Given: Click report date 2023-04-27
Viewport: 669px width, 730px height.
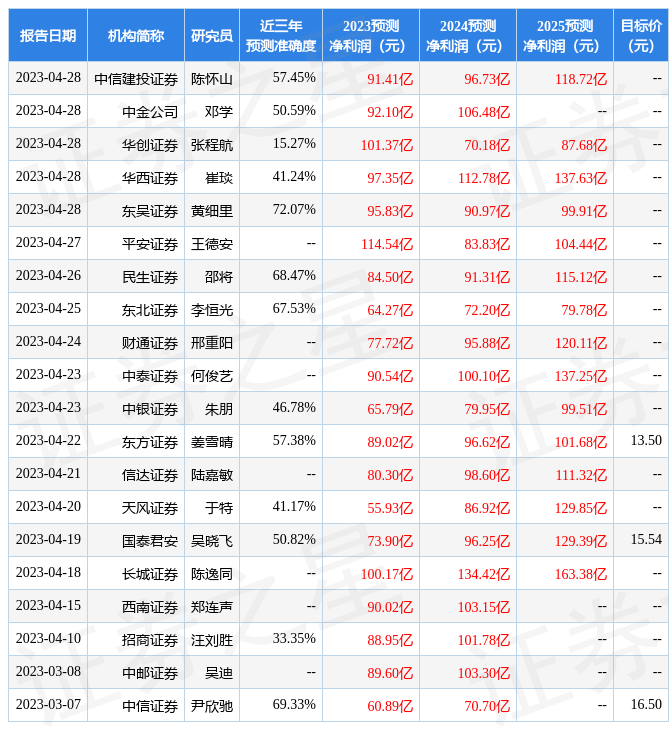Looking at the screenshot, I should pyautogui.click(x=48, y=242).
